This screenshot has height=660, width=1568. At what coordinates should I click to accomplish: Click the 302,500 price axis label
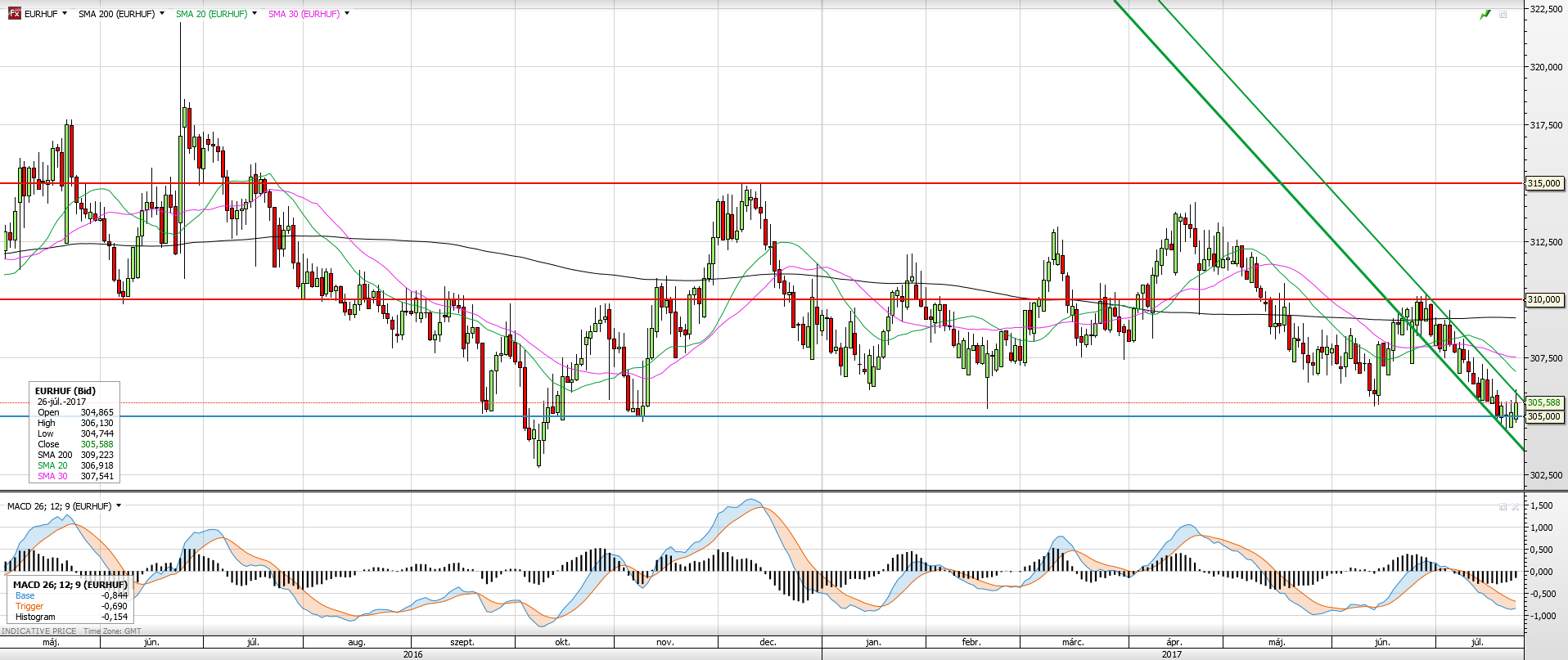click(x=1547, y=475)
